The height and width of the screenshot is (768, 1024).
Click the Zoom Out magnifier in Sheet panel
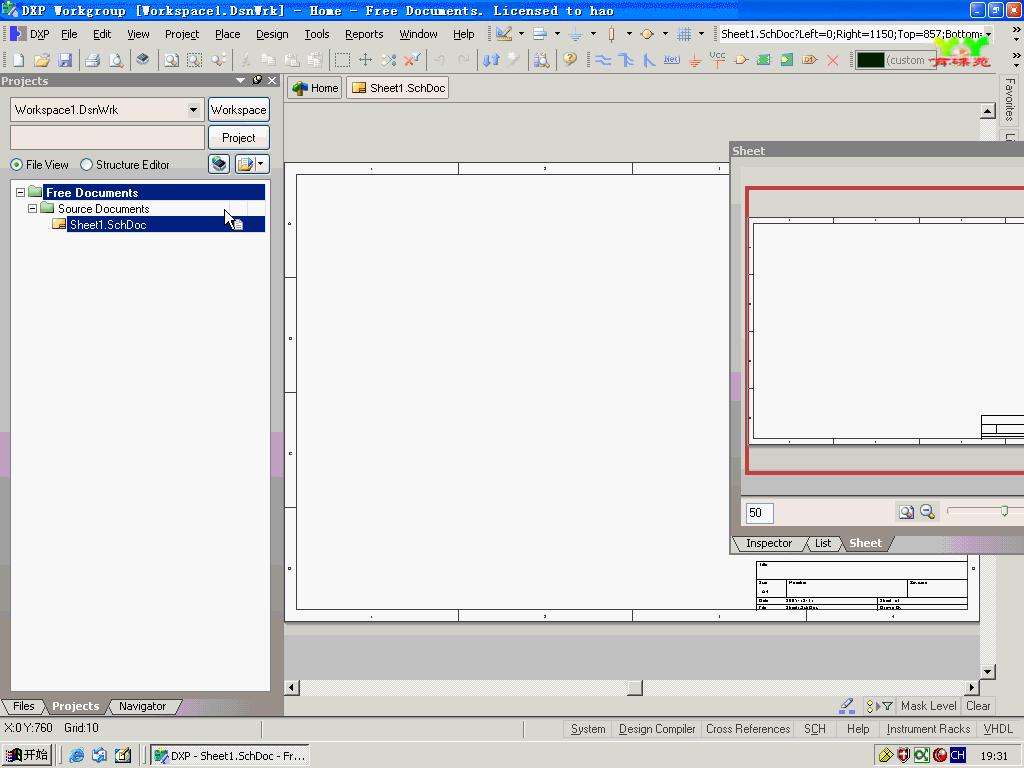click(927, 512)
